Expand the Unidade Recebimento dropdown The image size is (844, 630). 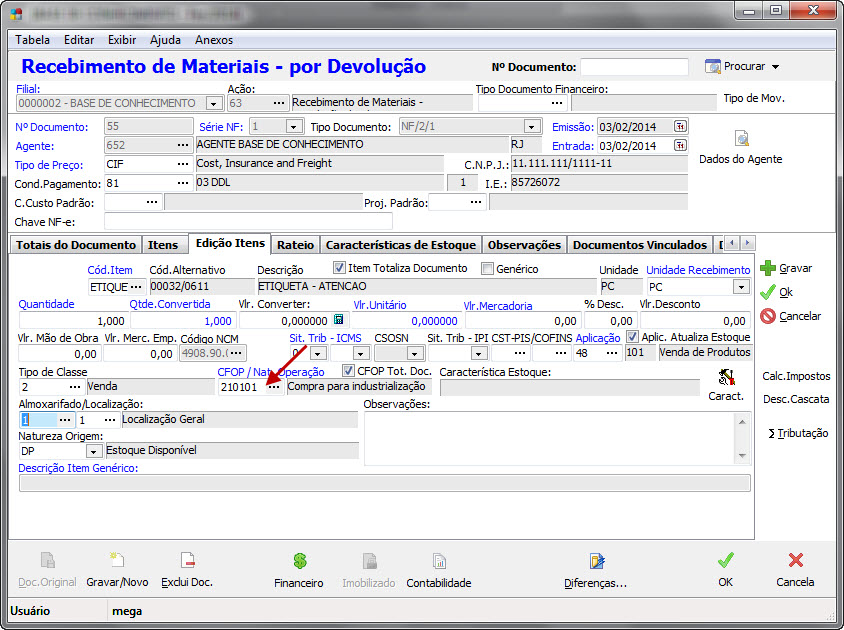point(740,287)
